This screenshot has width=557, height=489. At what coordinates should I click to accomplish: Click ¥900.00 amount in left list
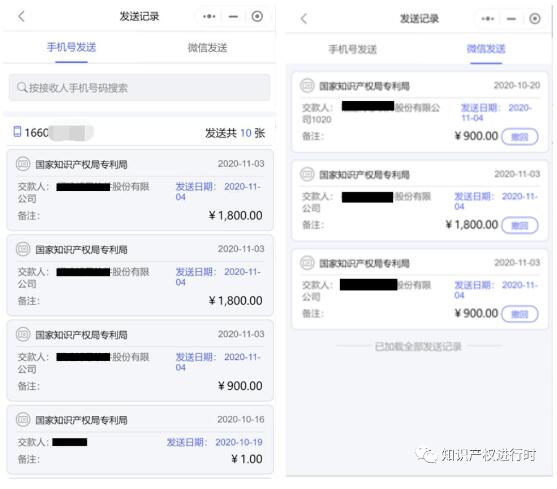[240, 386]
